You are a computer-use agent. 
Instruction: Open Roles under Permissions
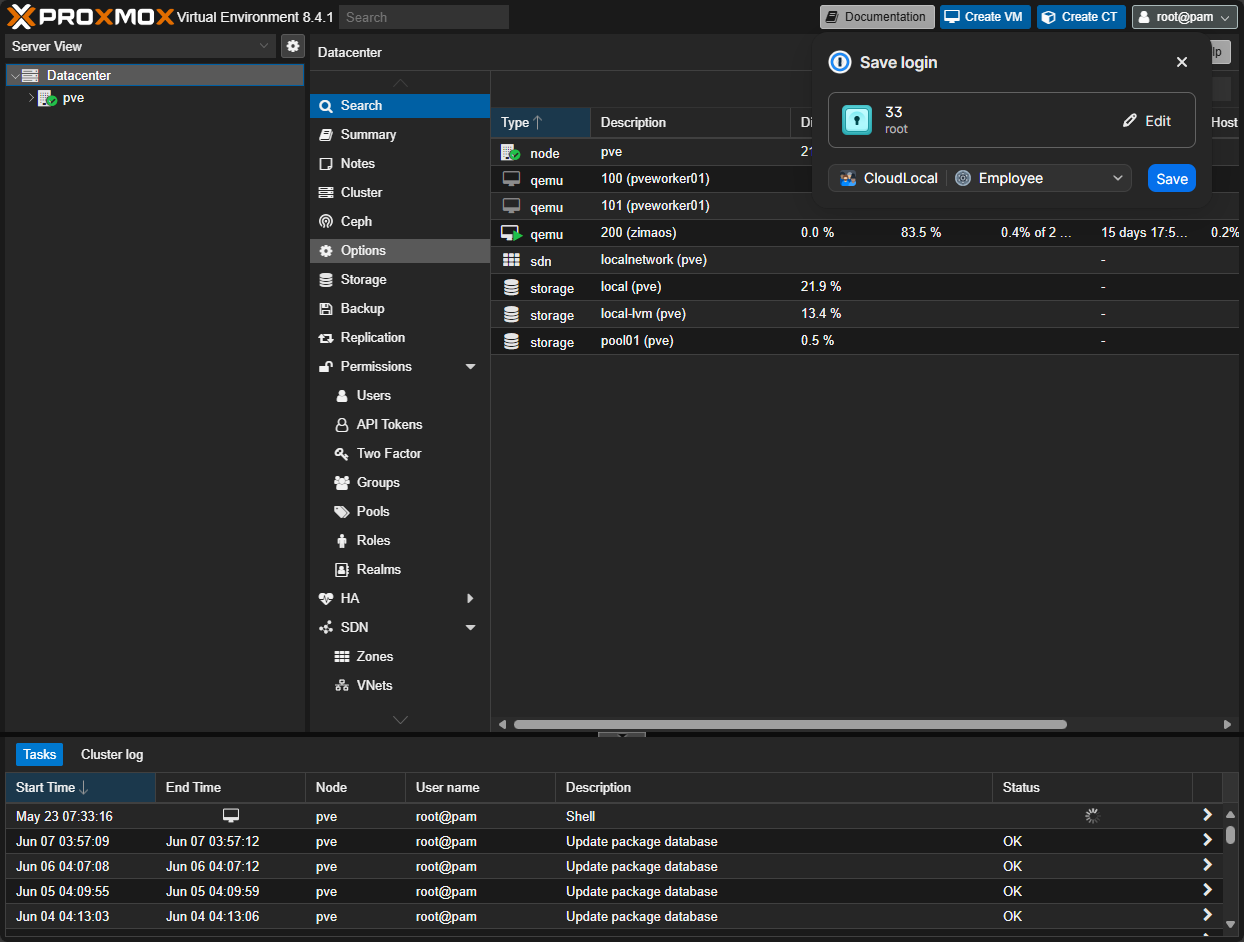coord(400,540)
